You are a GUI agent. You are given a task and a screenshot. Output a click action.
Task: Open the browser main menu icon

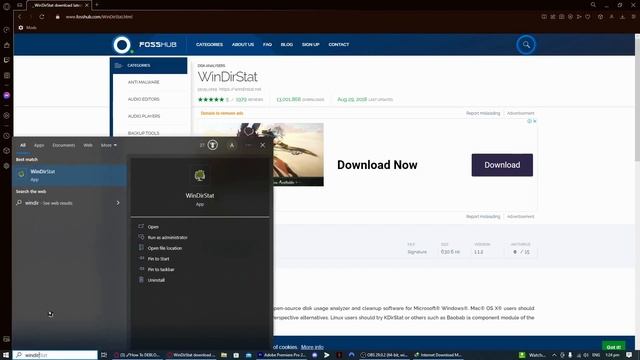633,17
